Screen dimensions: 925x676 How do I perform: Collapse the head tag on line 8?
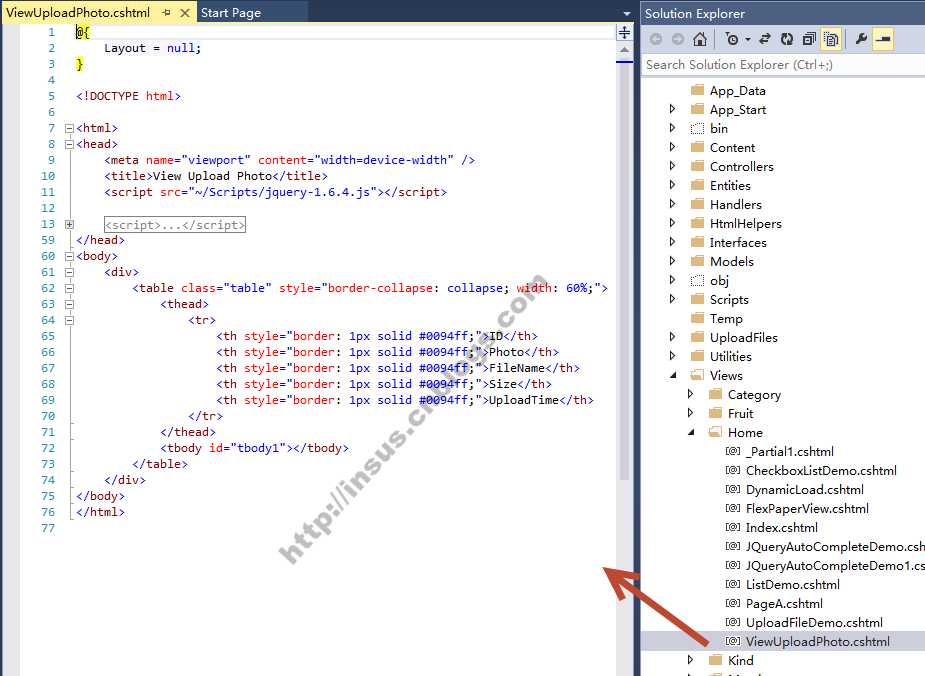69,144
